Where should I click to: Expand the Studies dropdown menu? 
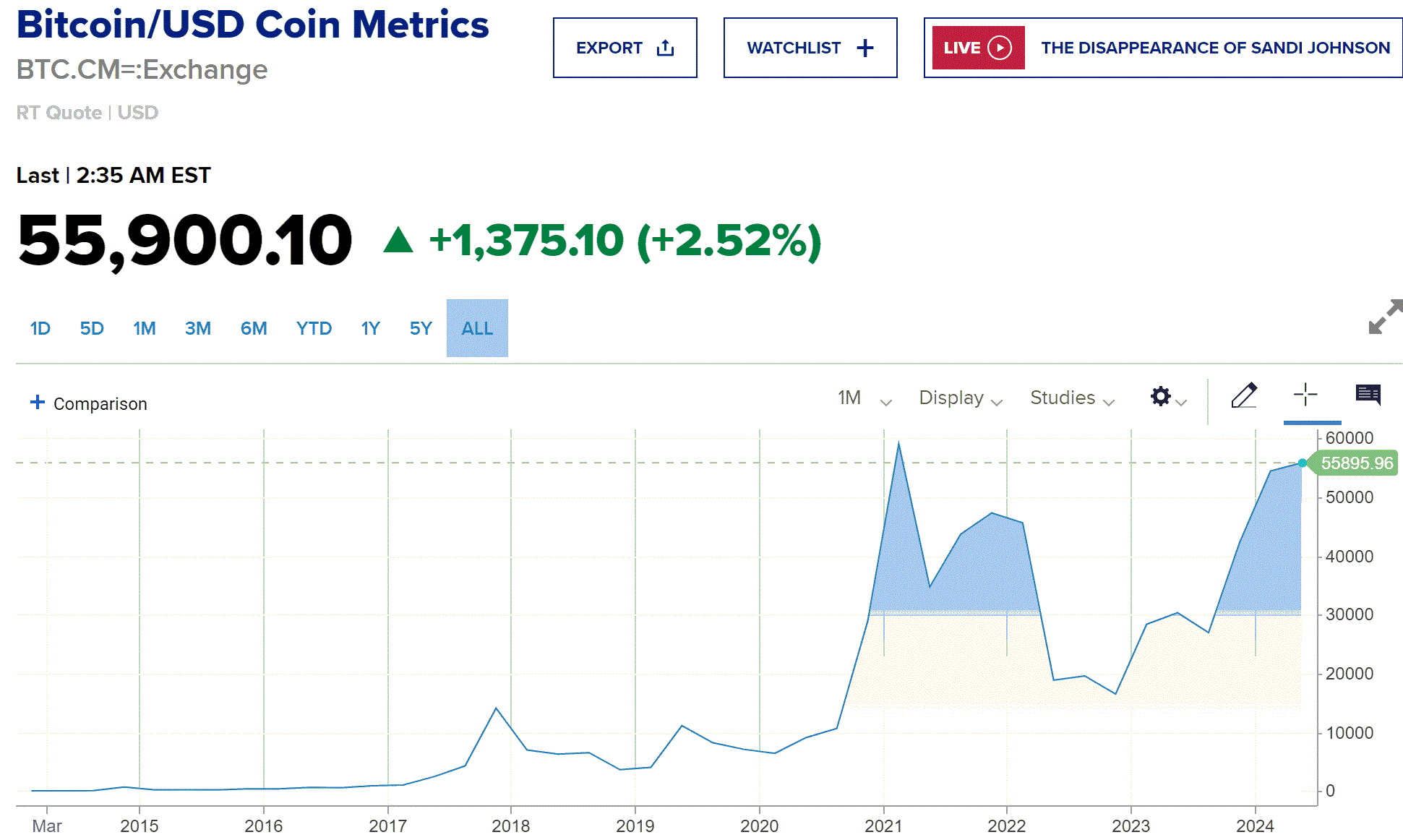click(x=1072, y=398)
